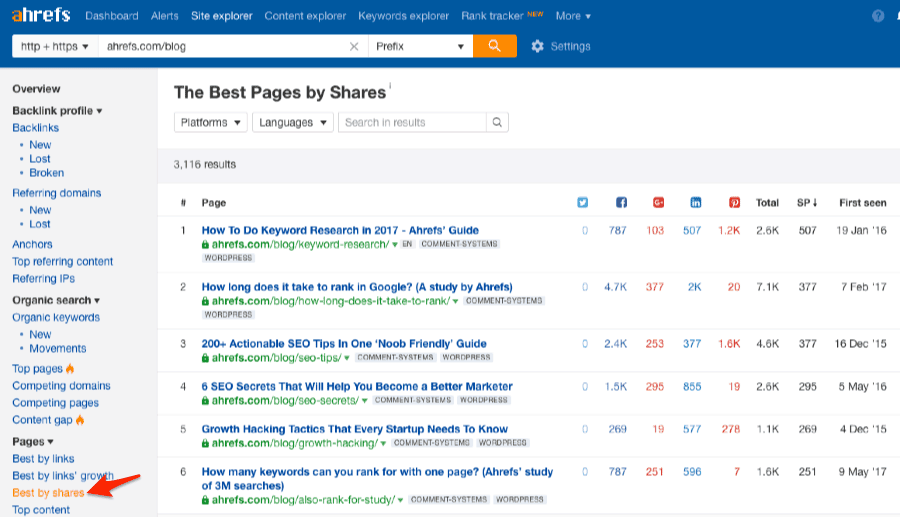Expand URL dropdown for seo-tips page
Screen dimensions: 900x517
click(x=347, y=359)
